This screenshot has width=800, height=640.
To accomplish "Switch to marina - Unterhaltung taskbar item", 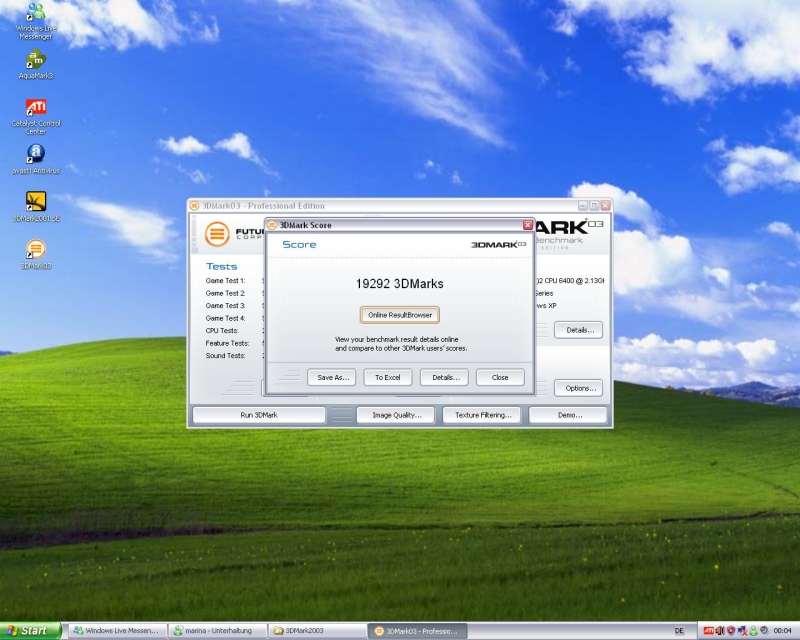I will click(218, 631).
